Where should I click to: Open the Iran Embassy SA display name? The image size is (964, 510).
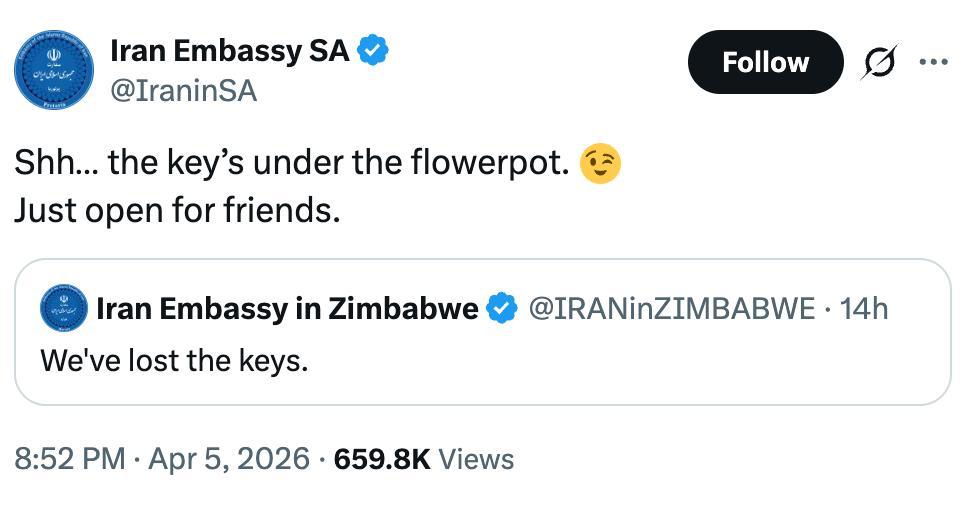coord(229,51)
